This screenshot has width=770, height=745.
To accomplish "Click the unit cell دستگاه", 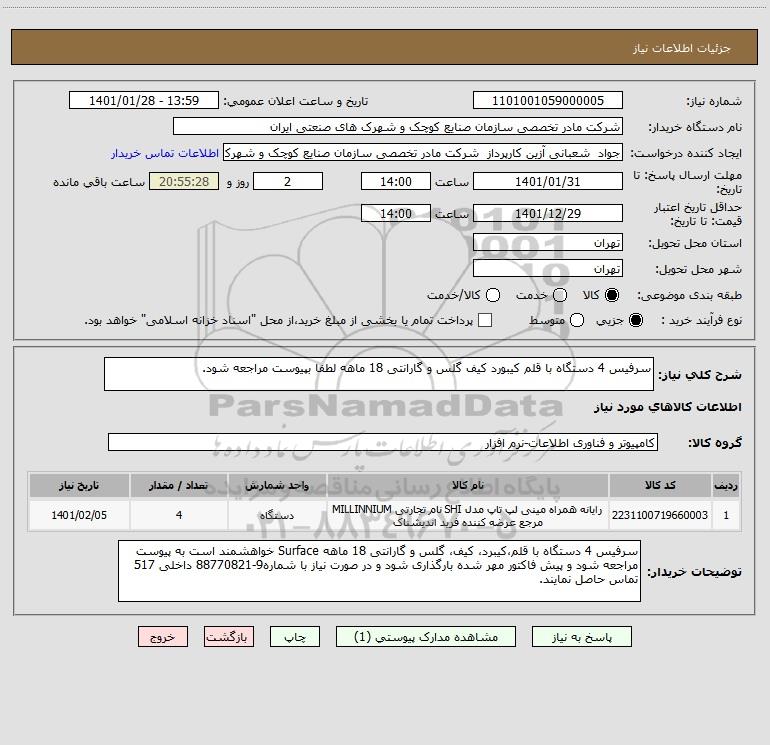I will pos(277,515).
